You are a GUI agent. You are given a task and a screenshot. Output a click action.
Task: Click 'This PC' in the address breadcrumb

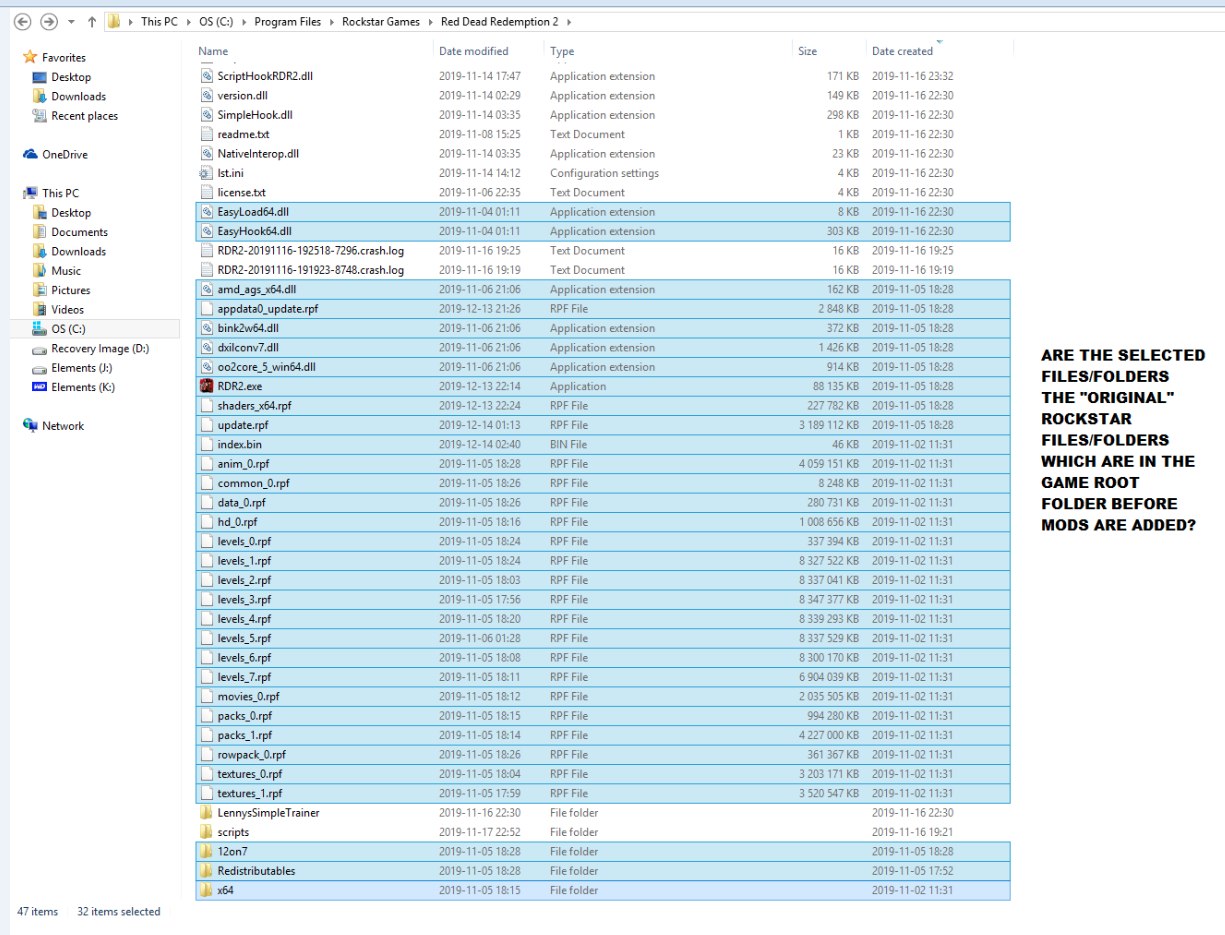coord(159,21)
